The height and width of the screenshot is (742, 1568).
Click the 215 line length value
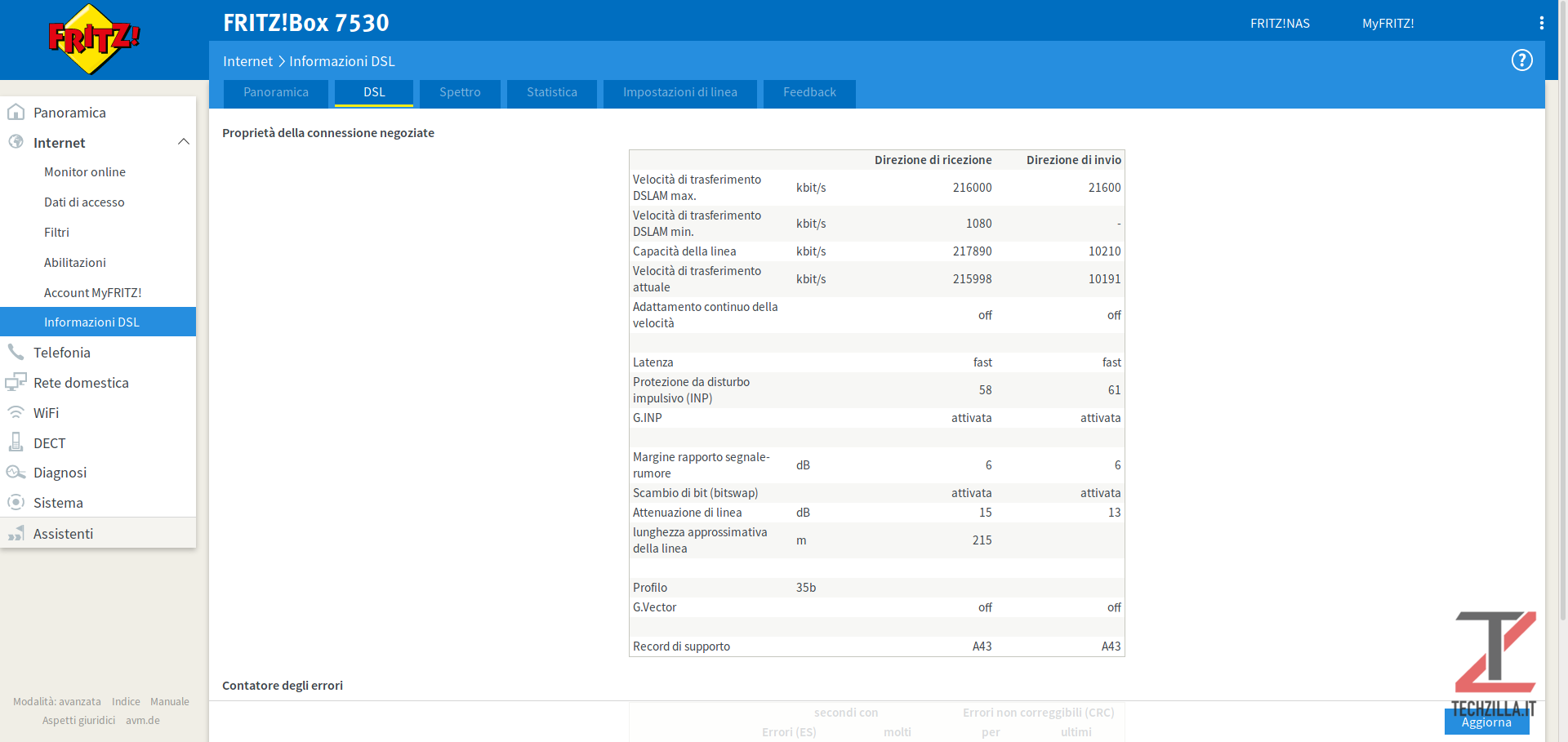982,540
